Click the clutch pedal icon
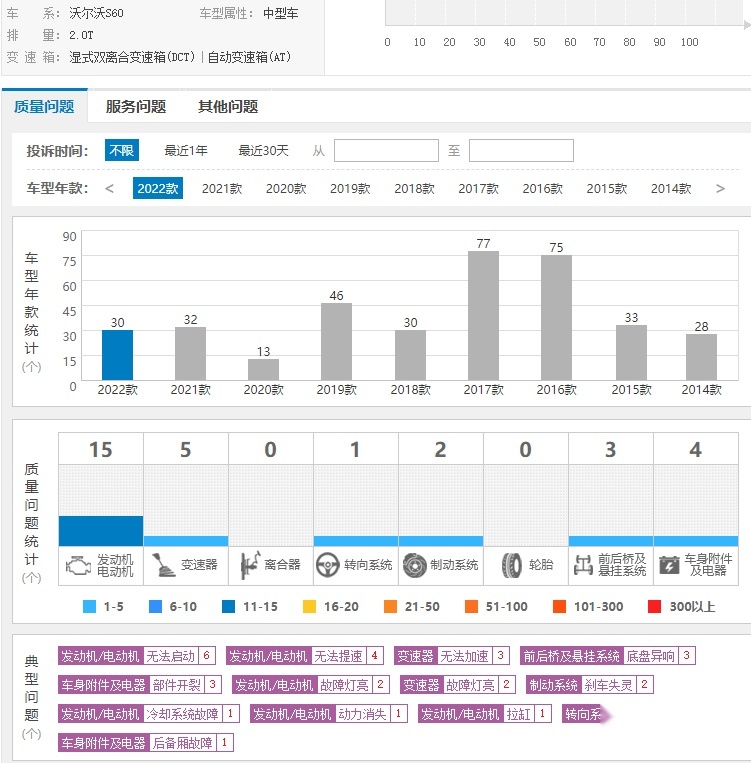This screenshot has width=751, height=763. 250,565
